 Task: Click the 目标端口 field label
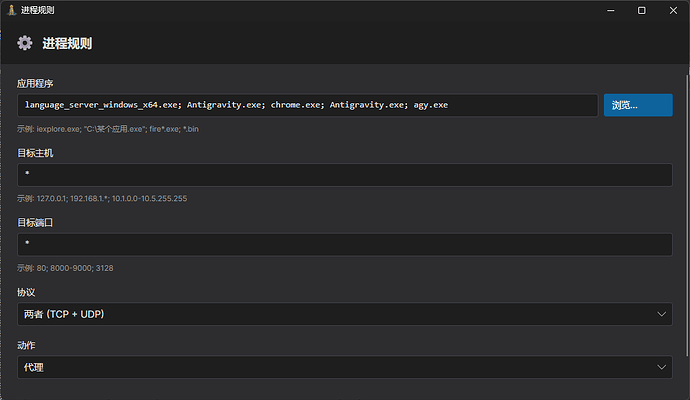point(35,223)
